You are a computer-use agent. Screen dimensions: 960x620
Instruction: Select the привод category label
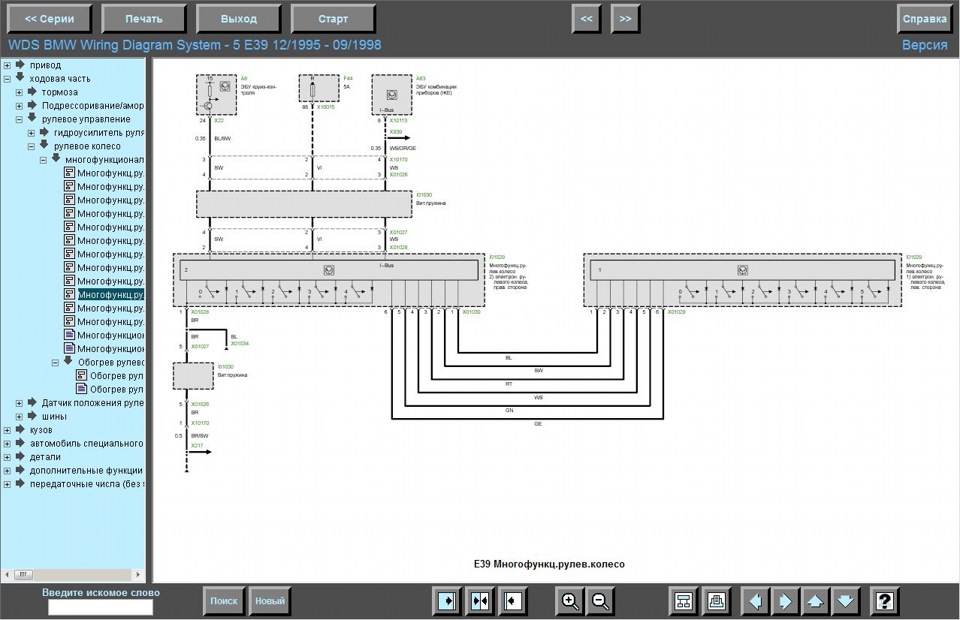[45, 65]
